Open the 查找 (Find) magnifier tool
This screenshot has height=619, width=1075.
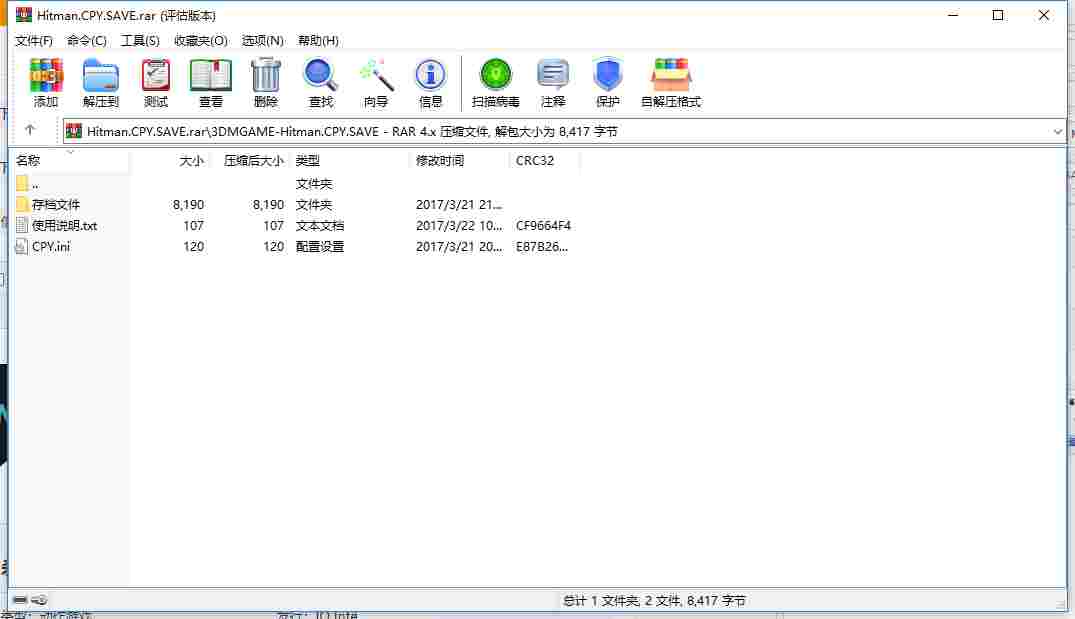(321, 75)
